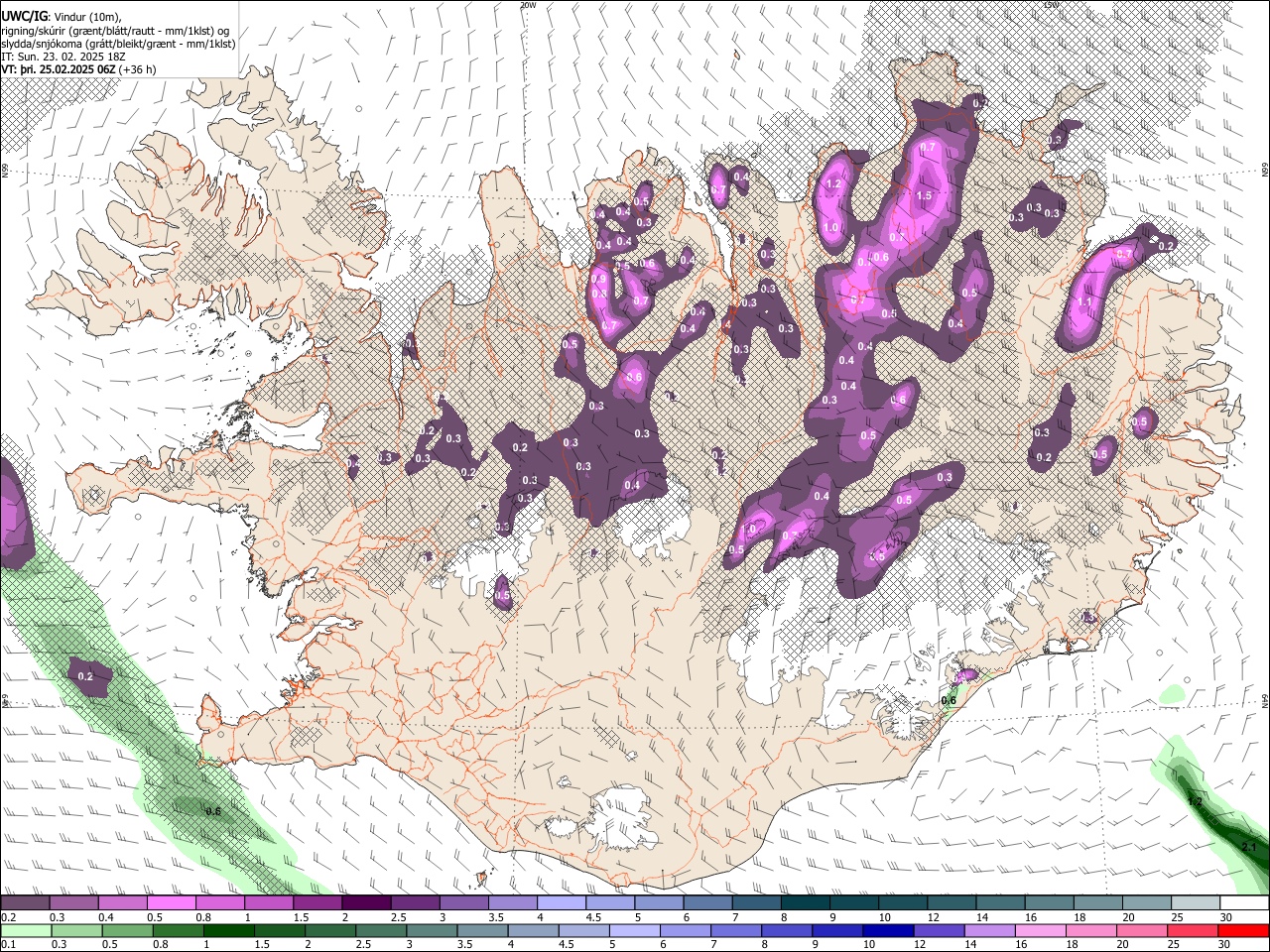Screen dimensions: 1270x952
Task: Click the darkest green swatch labeled 1 on the rain scale
Action: point(229,930)
